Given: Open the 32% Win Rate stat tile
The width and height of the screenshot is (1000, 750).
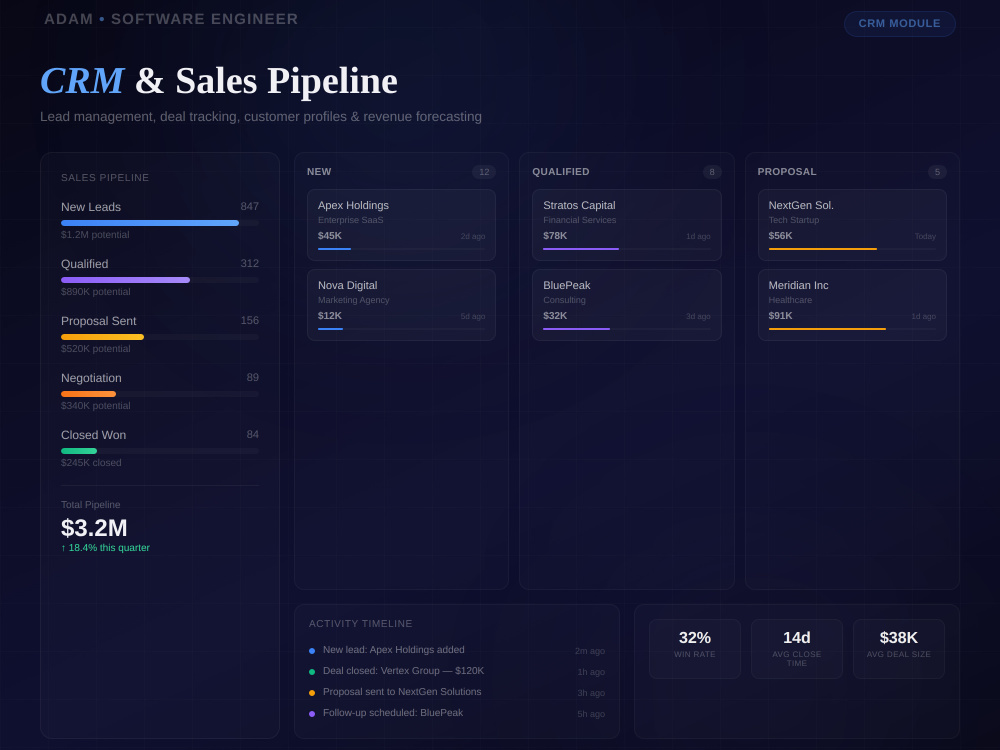Looking at the screenshot, I should point(695,649).
